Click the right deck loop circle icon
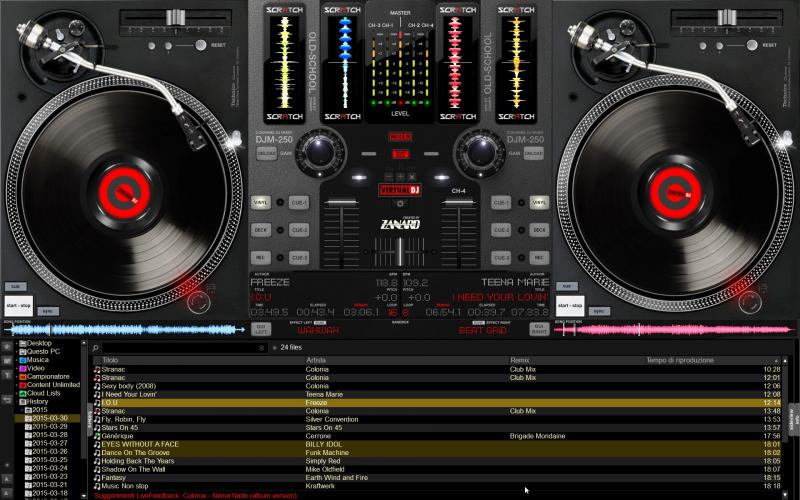Viewport: 800px width, 500px height. pyautogui.click(x=749, y=302)
